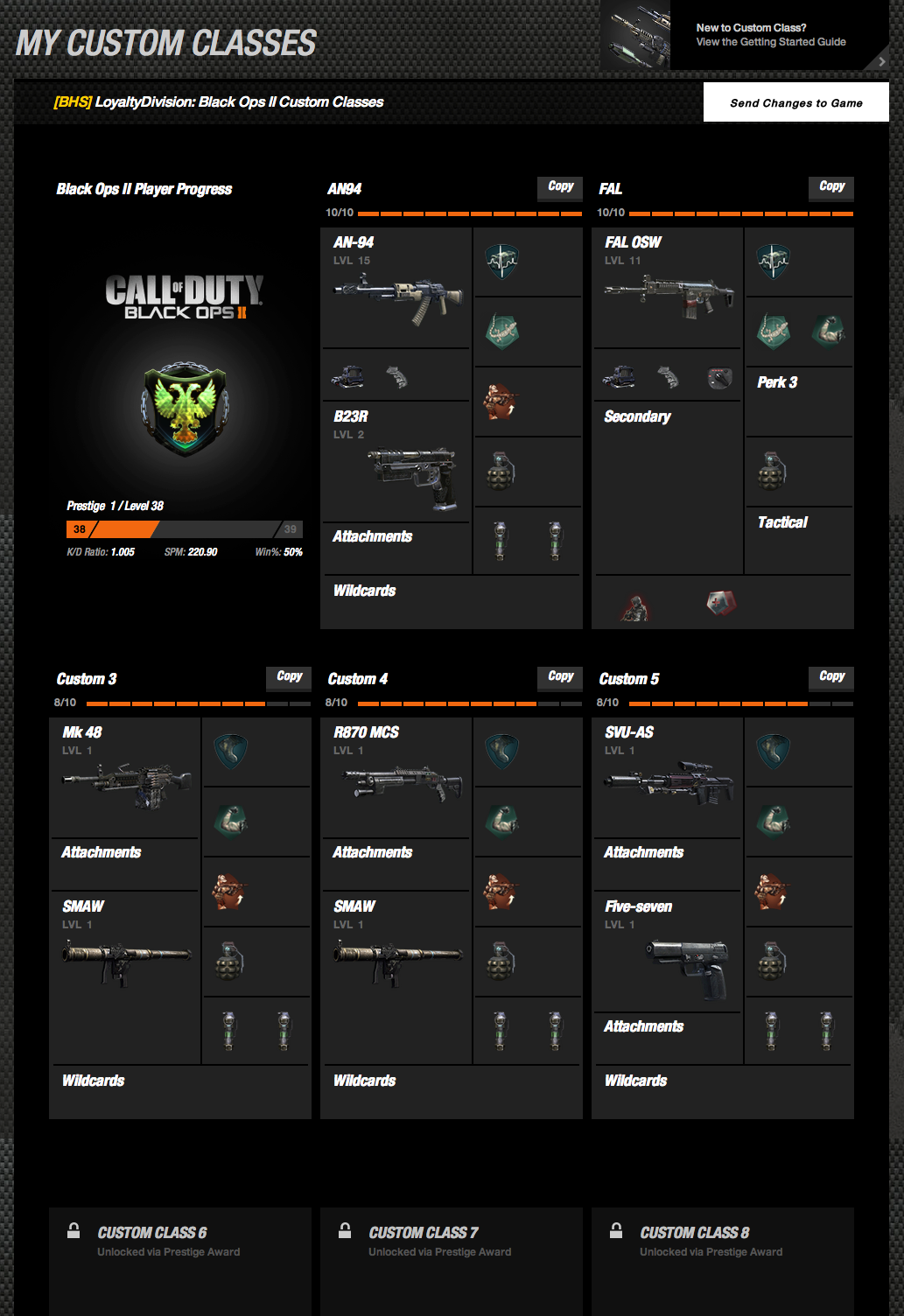
Task: Select the AN-94 primary weapon image
Action: [x=397, y=297]
